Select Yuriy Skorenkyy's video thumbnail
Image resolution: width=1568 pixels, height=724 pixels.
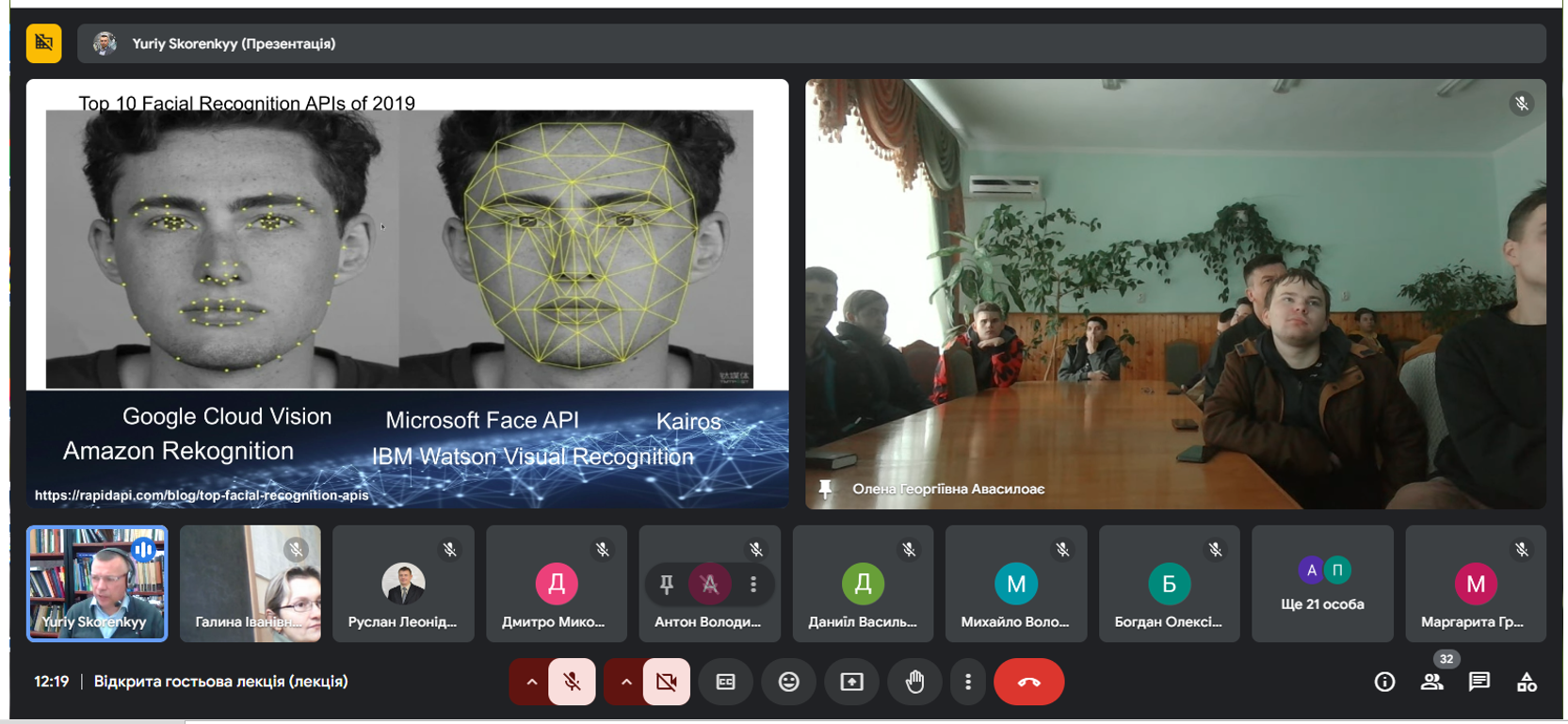[97, 584]
